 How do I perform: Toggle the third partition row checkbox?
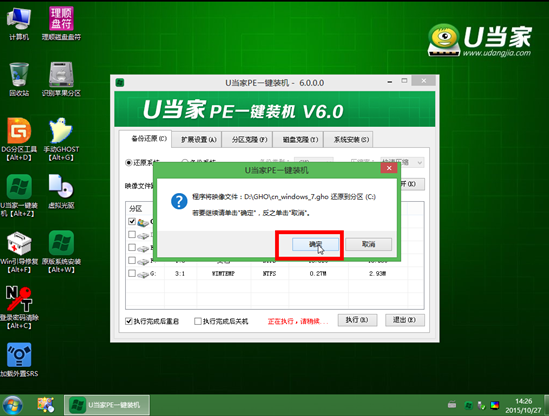(x=132, y=247)
